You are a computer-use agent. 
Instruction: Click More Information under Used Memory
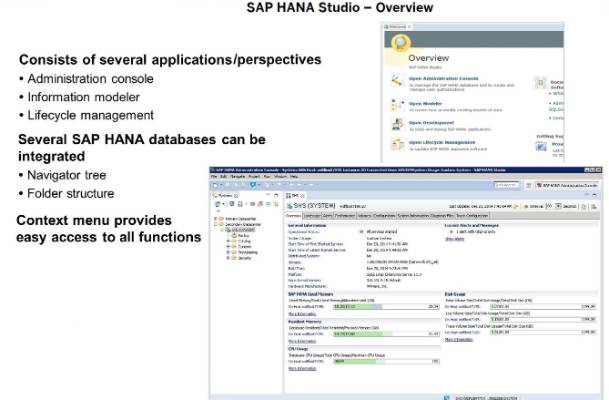[x=302, y=313]
